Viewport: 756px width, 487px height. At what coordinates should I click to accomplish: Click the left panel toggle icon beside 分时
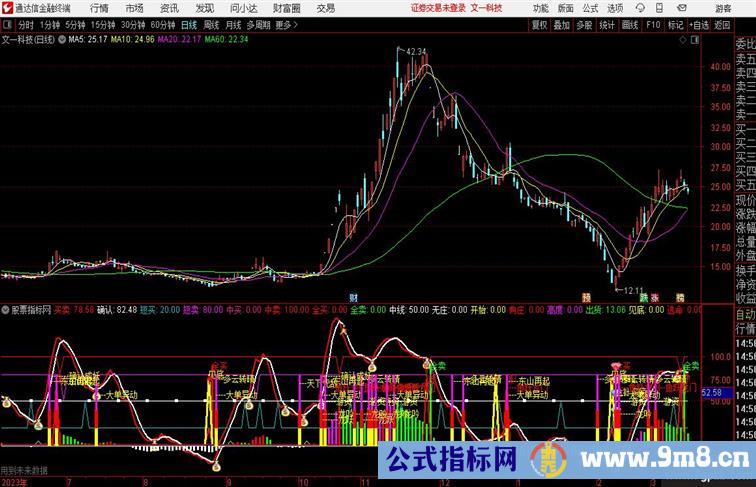click(x=8, y=25)
